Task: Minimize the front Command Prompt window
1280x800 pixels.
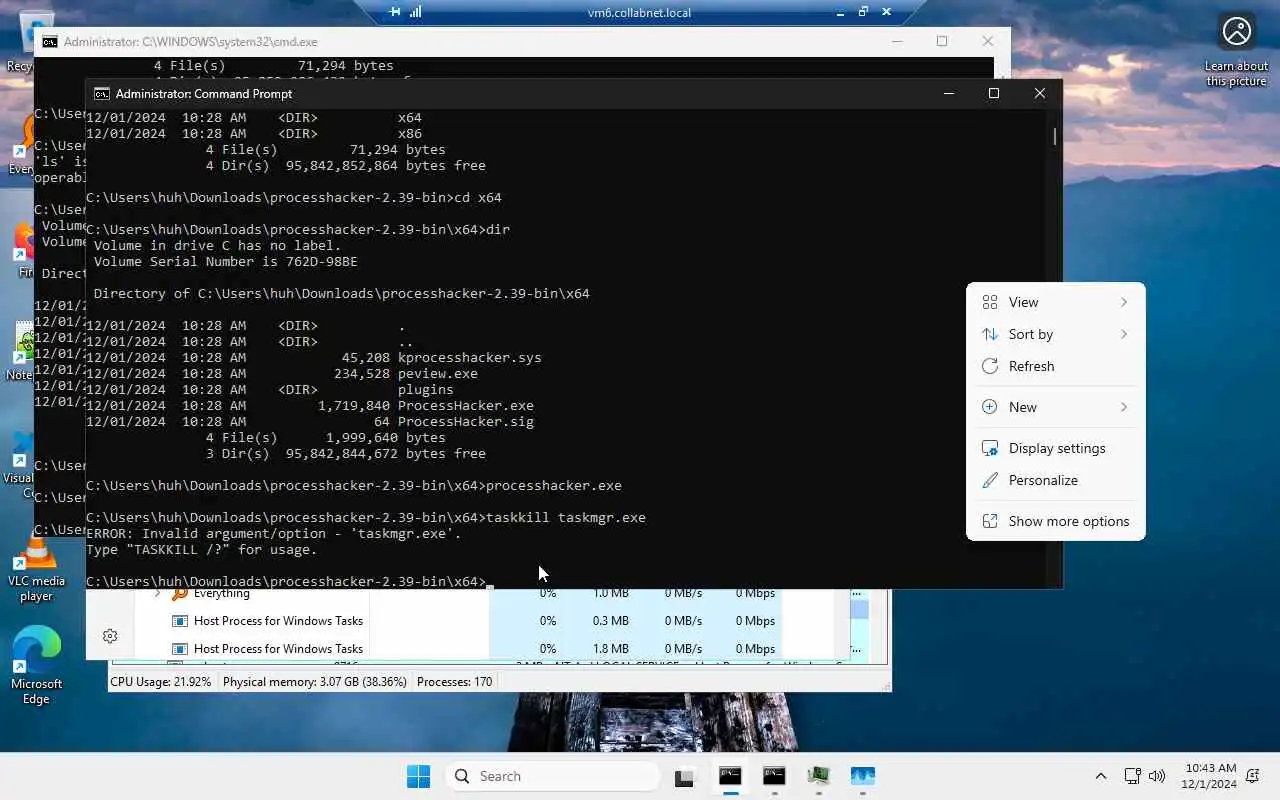Action: pyautogui.click(x=948, y=93)
